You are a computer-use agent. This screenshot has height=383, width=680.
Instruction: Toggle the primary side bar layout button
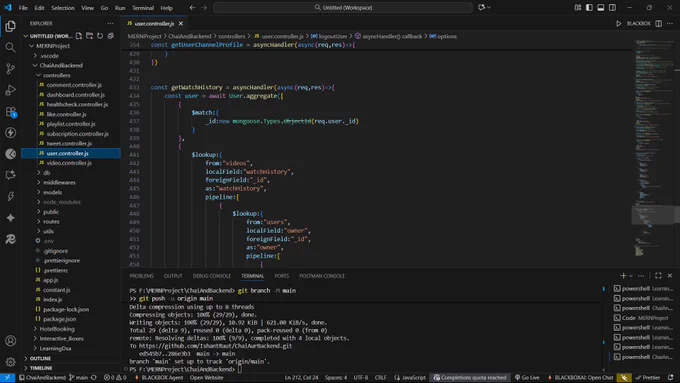[589, 7]
